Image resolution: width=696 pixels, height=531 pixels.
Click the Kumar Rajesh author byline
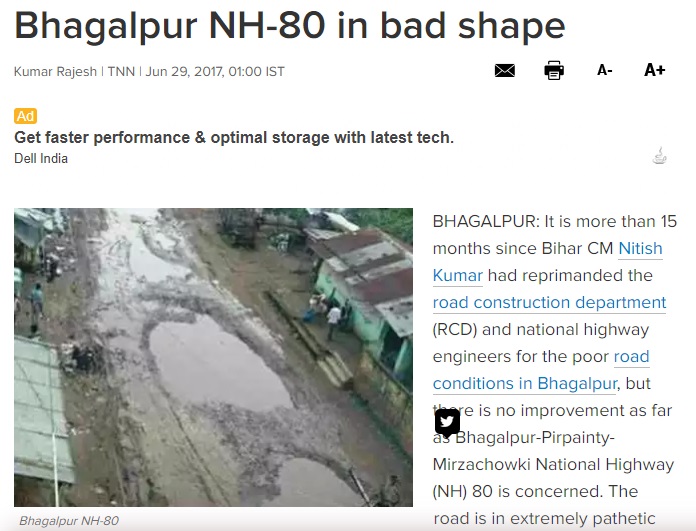coord(55,71)
